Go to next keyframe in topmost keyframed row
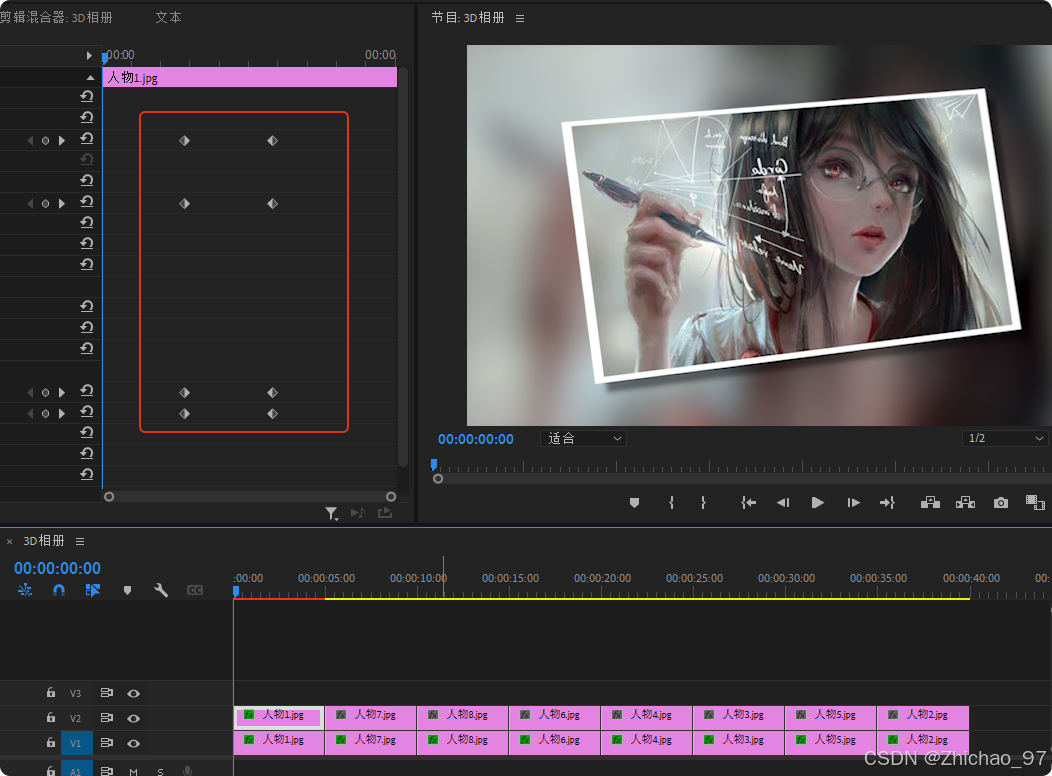The height and width of the screenshot is (776, 1052). click(x=62, y=141)
